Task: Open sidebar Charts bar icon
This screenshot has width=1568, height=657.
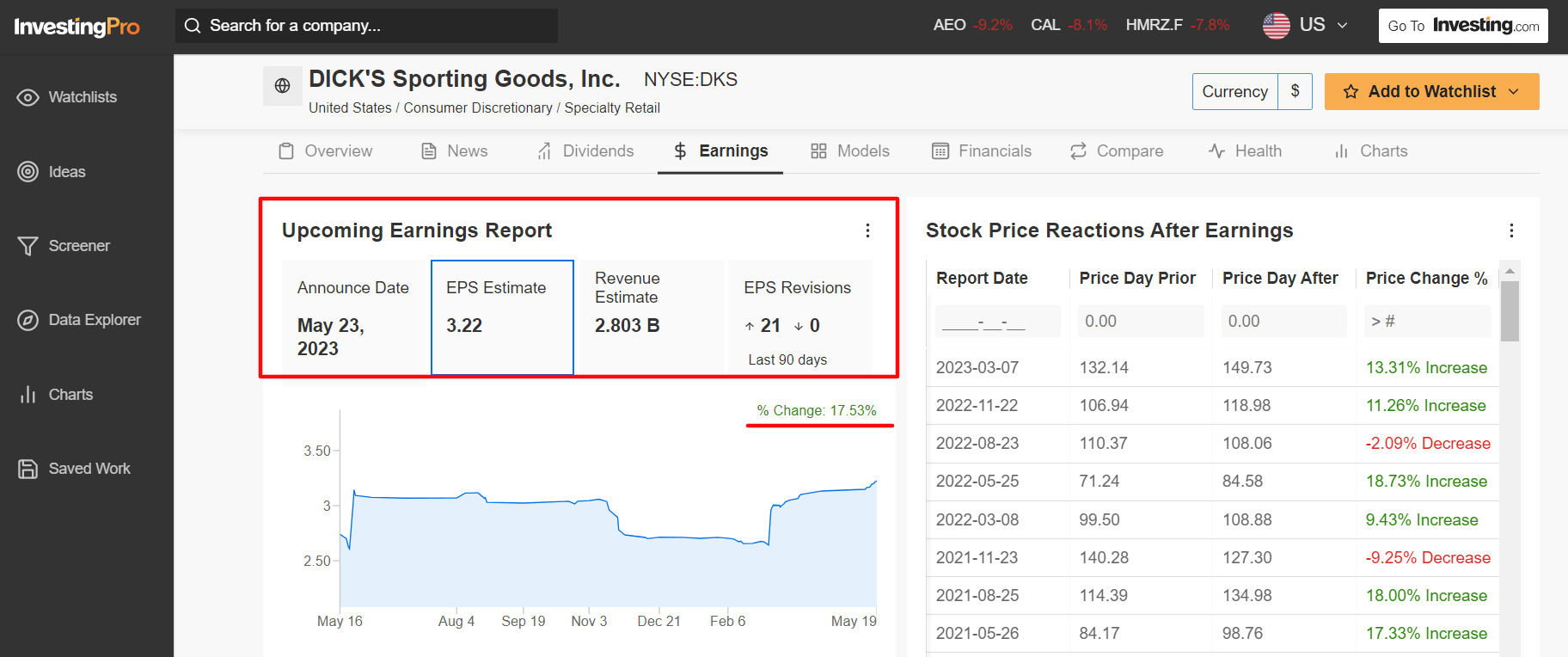Action: point(28,395)
